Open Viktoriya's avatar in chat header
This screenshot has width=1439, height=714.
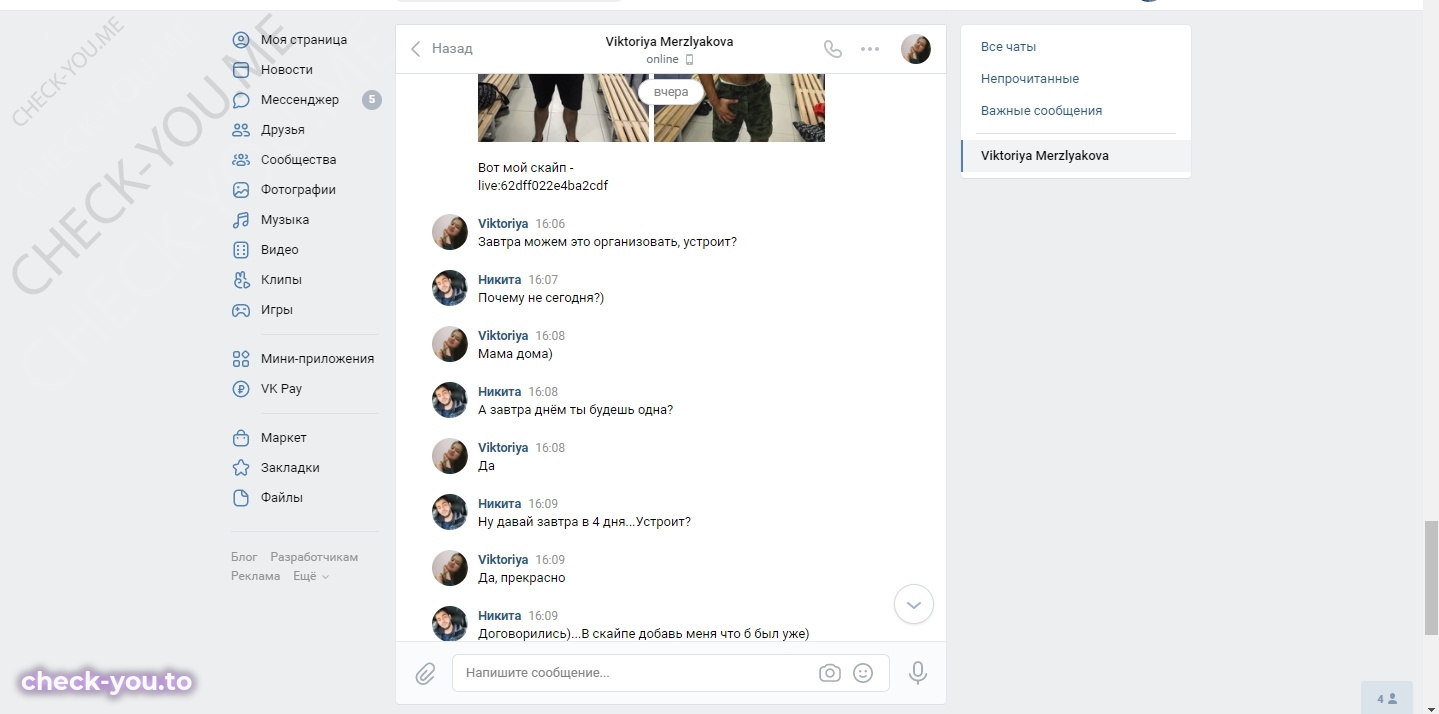[916, 48]
